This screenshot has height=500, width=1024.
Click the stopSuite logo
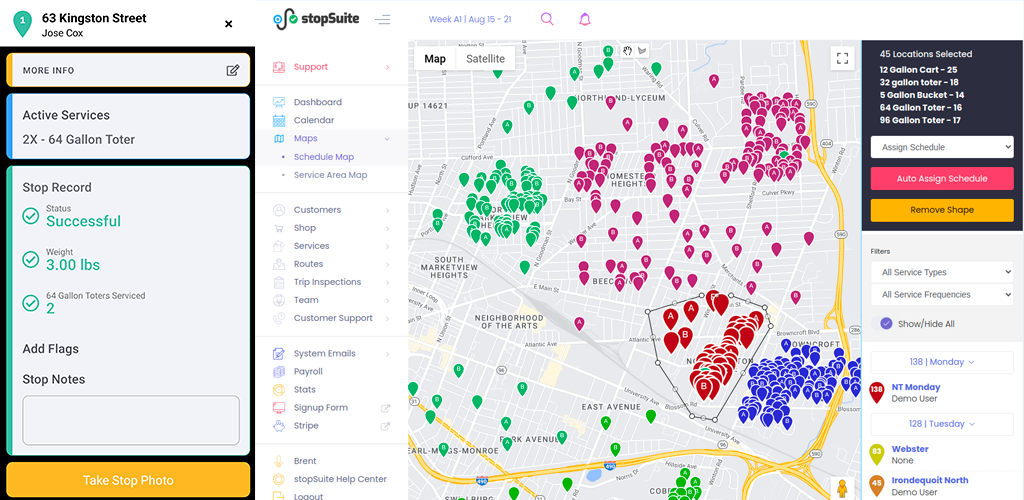click(316, 19)
